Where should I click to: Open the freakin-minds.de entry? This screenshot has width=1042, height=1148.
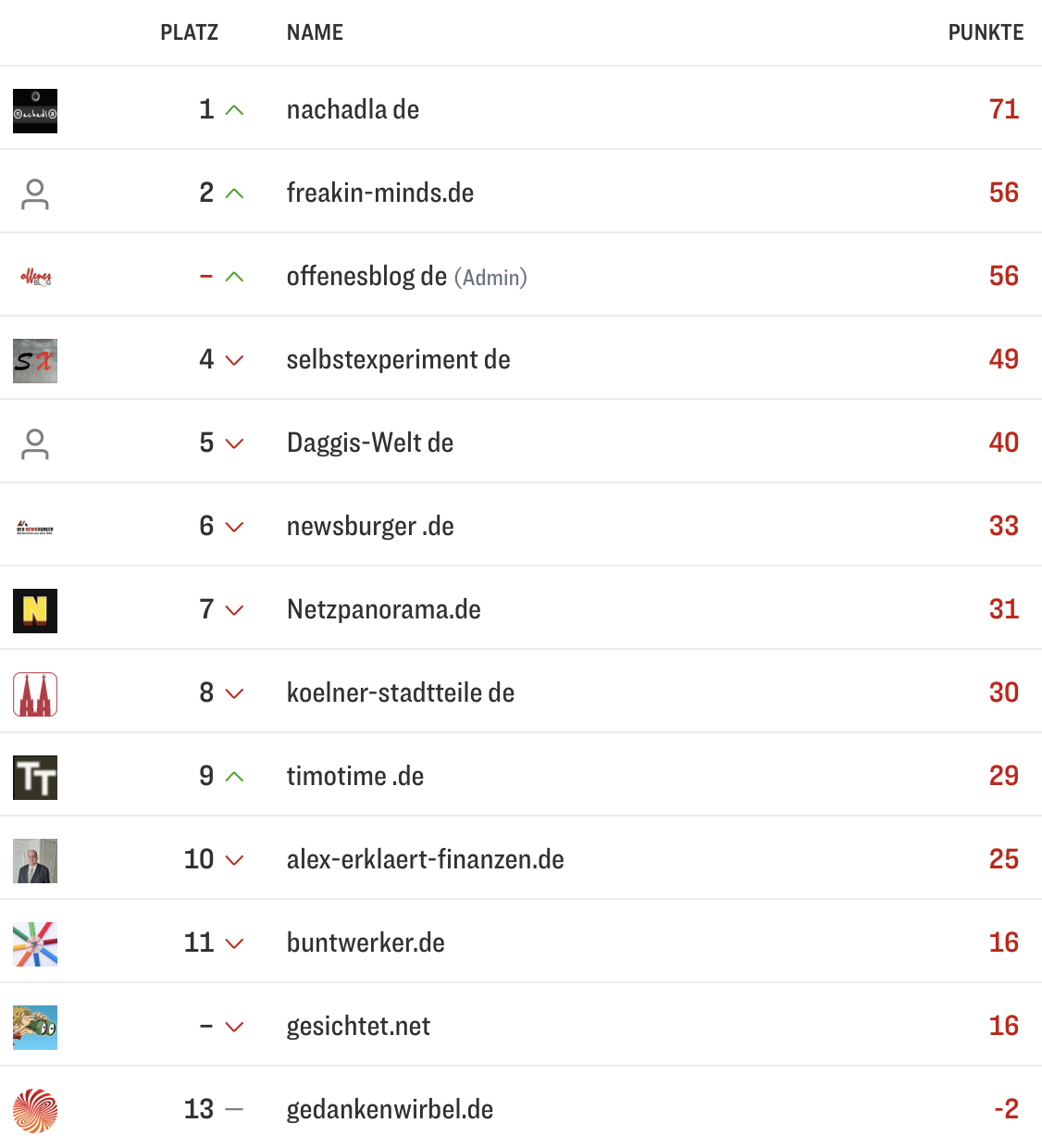click(379, 193)
